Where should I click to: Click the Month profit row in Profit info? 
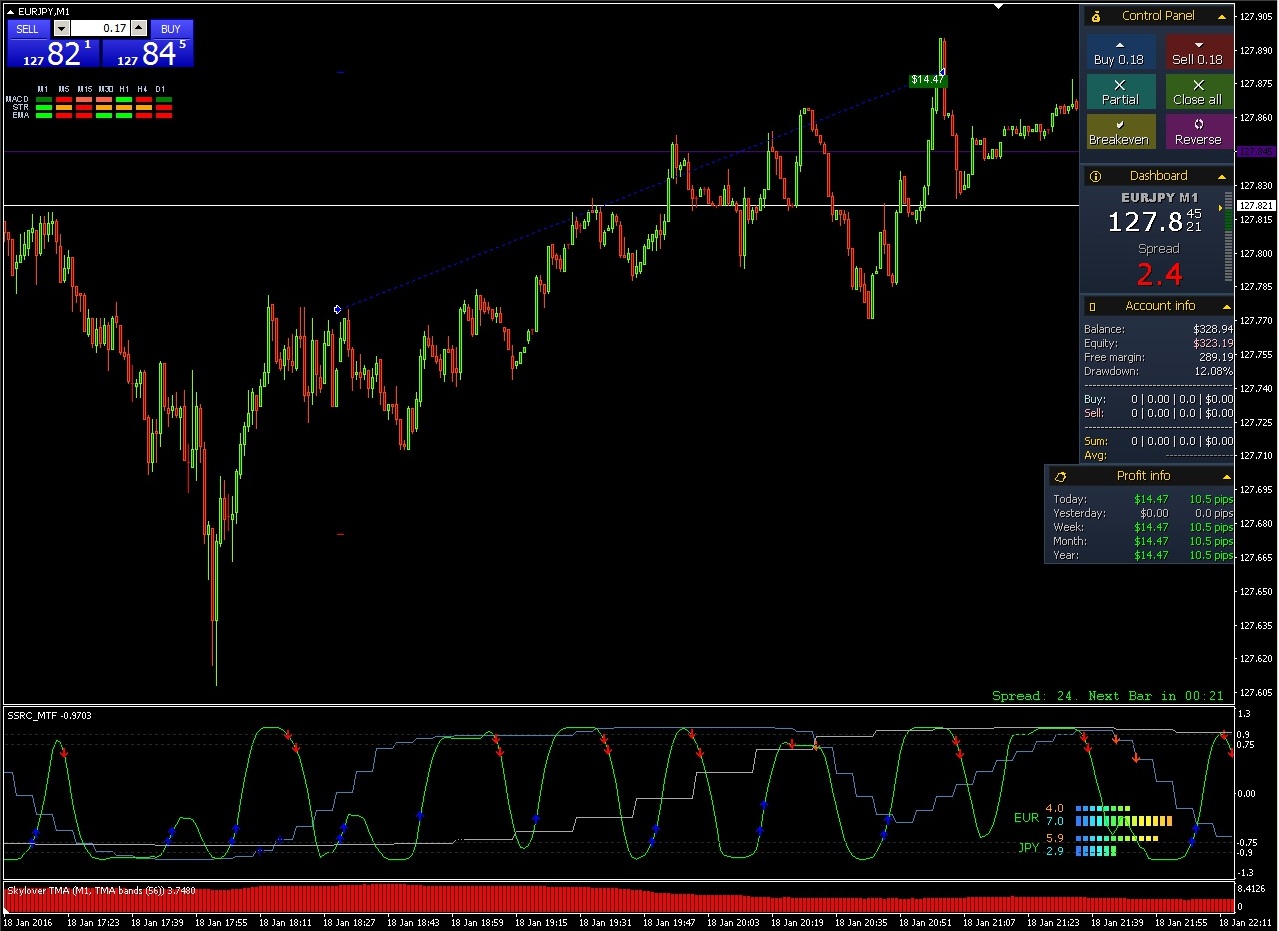point(1142,541)
